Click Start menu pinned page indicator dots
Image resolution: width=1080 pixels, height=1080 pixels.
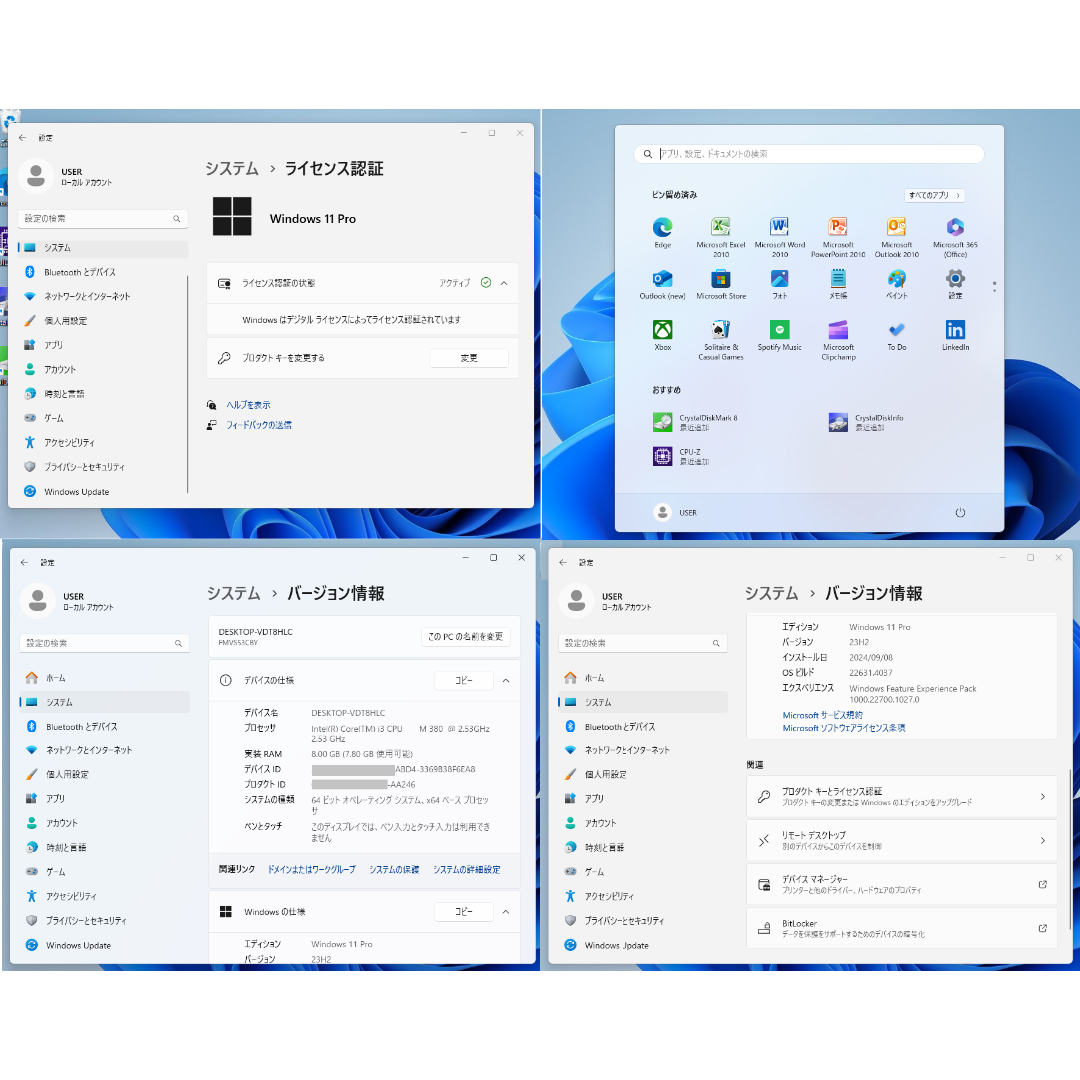(x=994, y=287)
